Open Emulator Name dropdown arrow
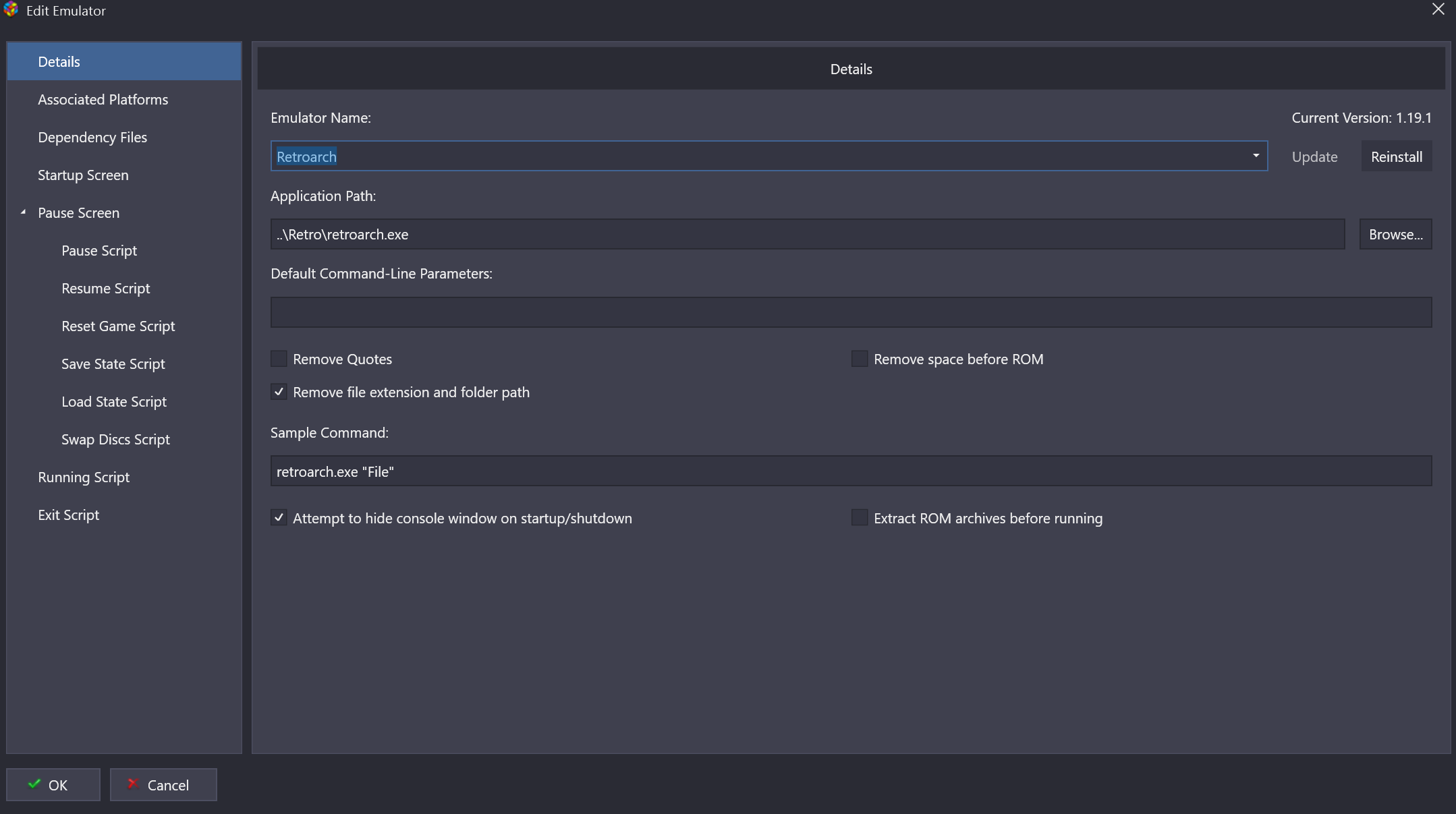Screen dimensions: 1456x814 click(x=1256, y=156)
